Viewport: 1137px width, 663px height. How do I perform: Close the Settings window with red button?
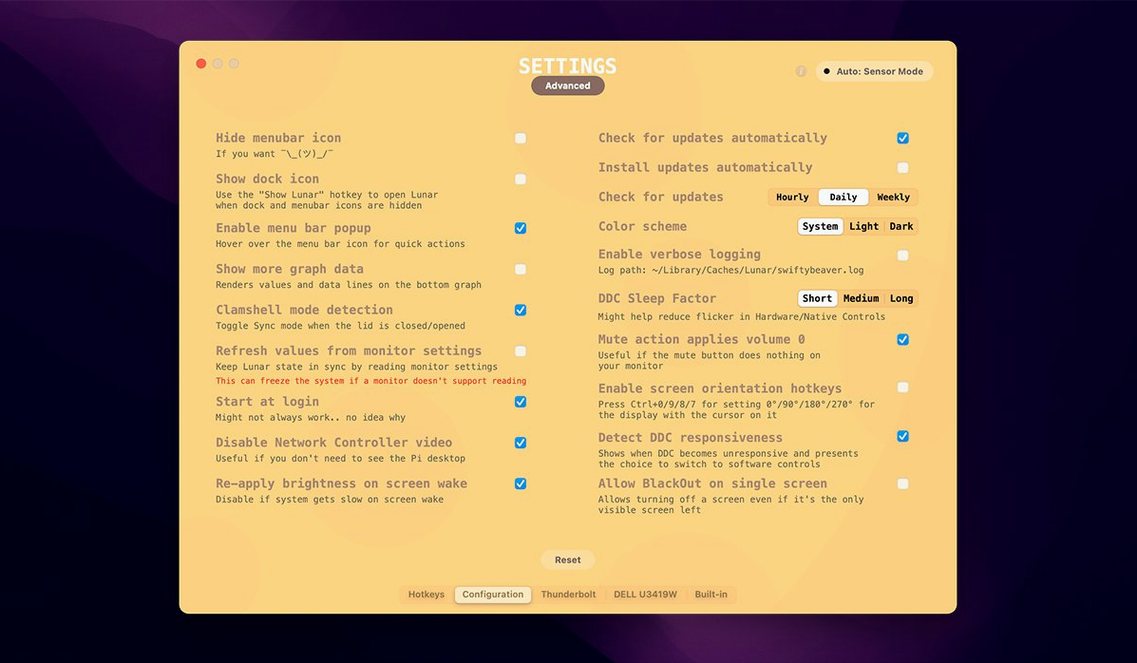(x=201, y=64)
